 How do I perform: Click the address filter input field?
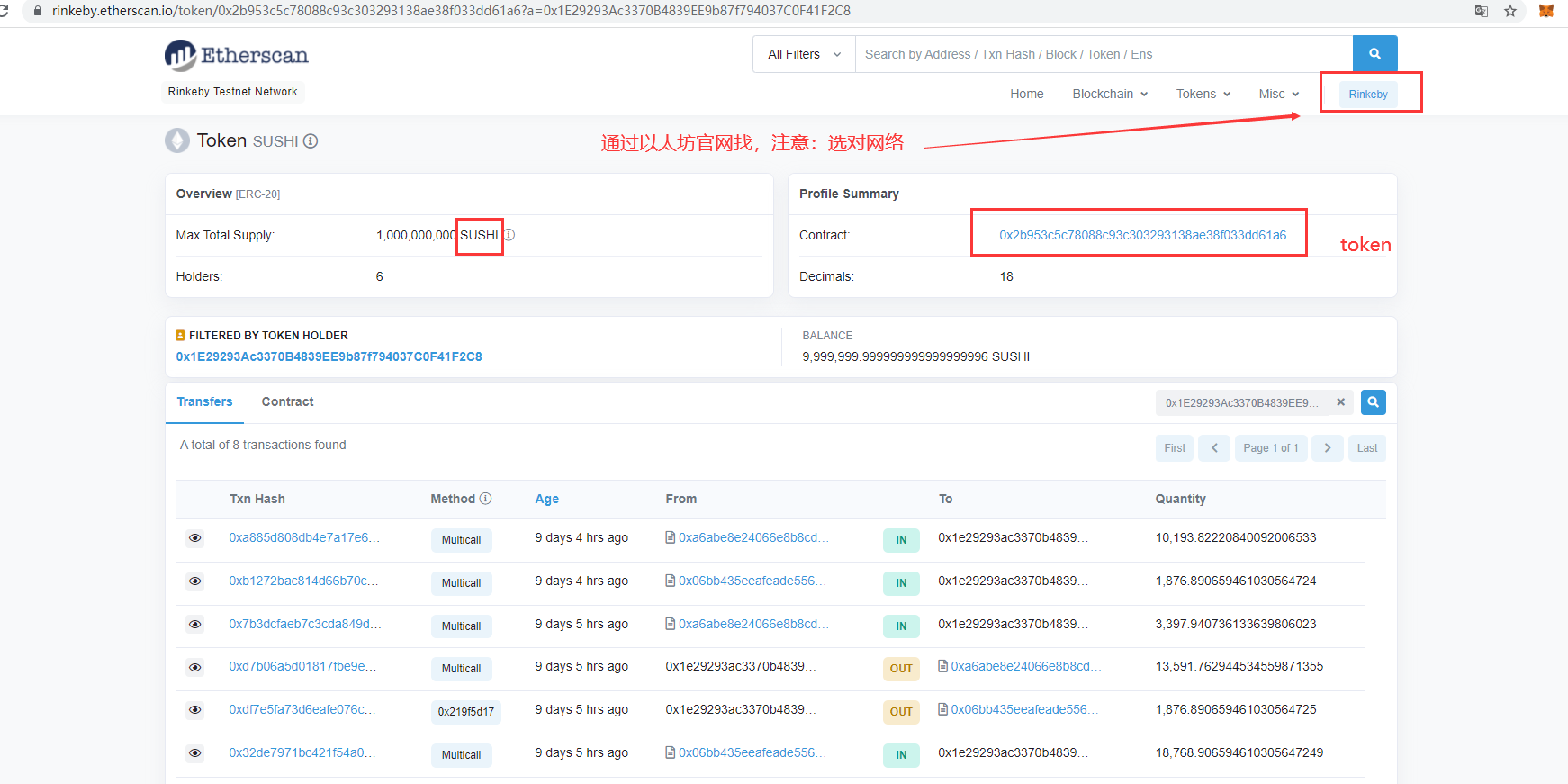click(1242, 402)
